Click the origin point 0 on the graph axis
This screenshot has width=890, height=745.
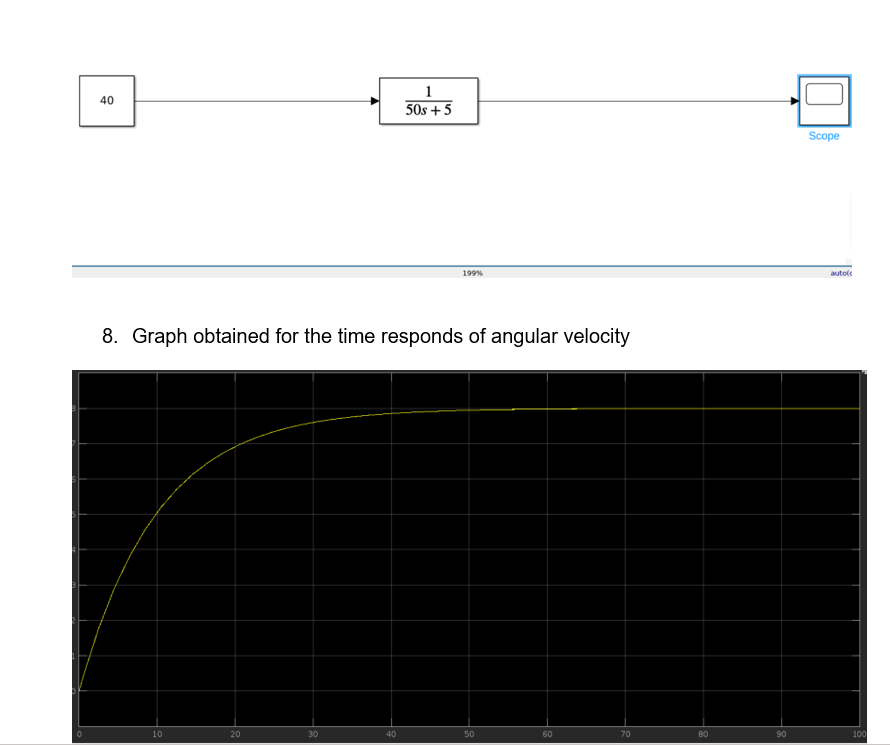79,733
